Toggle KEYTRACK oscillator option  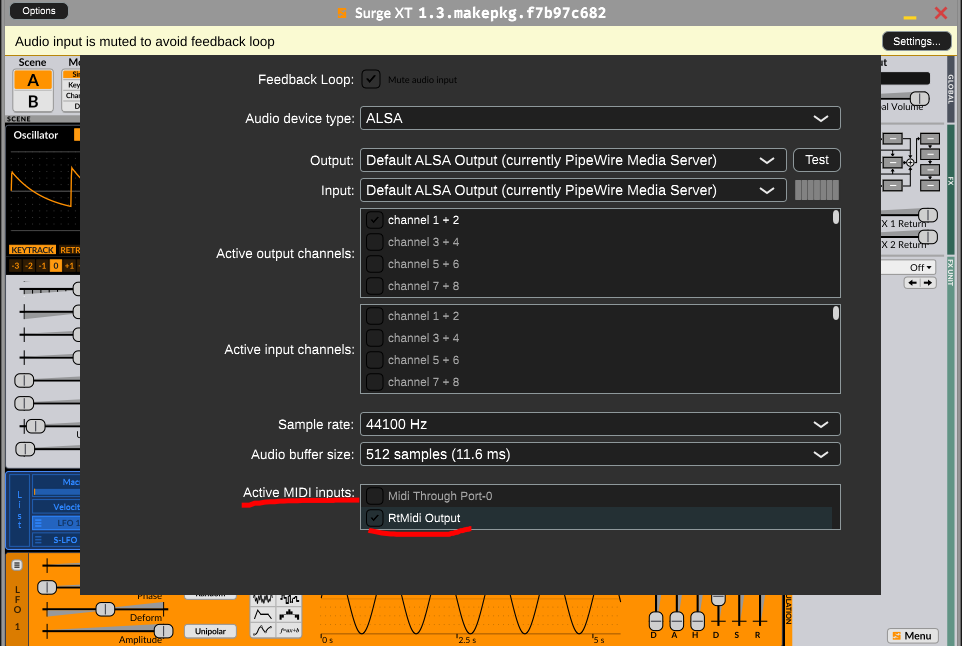(33, 250)
